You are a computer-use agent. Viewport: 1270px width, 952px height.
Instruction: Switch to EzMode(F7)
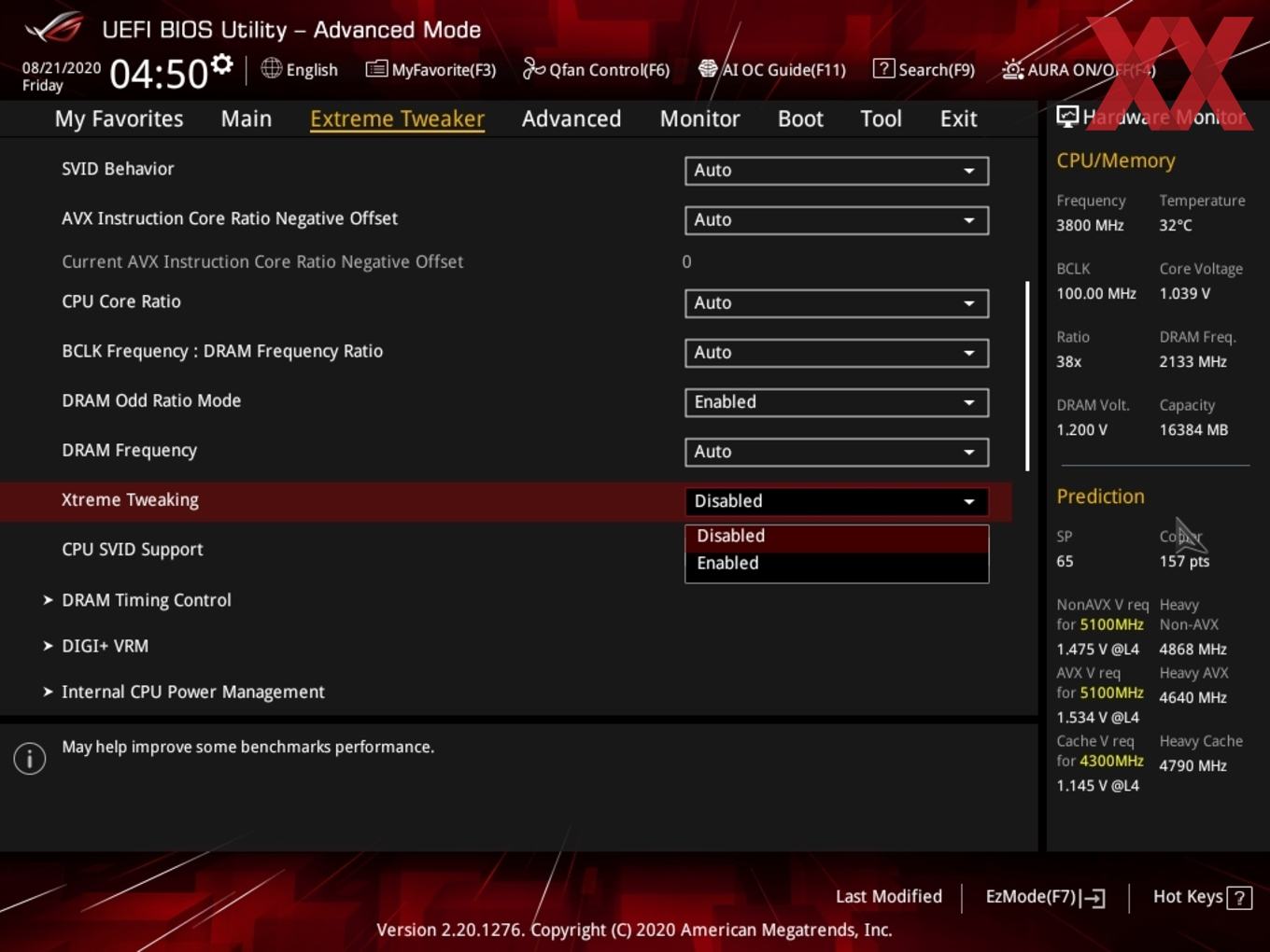[x=1046, y=897]
